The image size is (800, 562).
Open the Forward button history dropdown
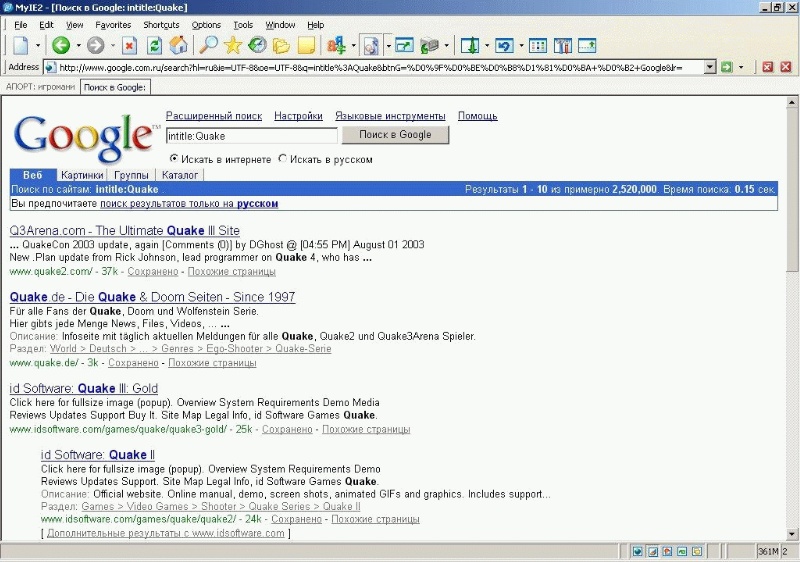click(x=113, y=46)
